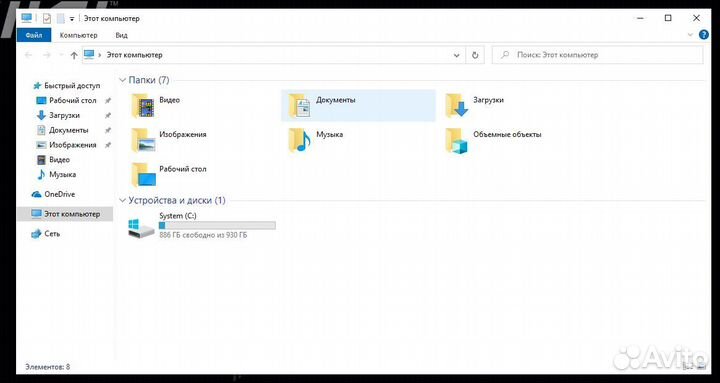Click text 886 ГБ свободно из 930 ГБ
The height and width of the screenshot is (383, 720).
203,235
